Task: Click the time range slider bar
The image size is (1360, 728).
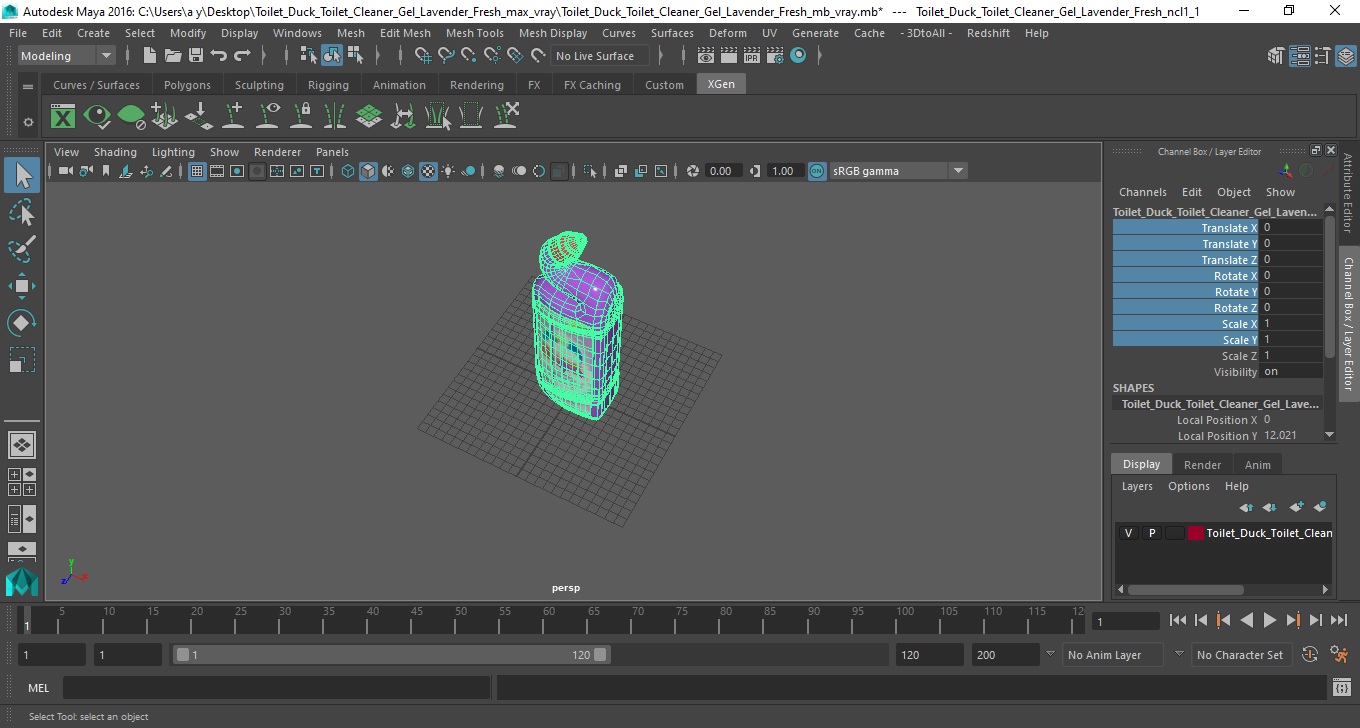Action: (x=391, y=655)
